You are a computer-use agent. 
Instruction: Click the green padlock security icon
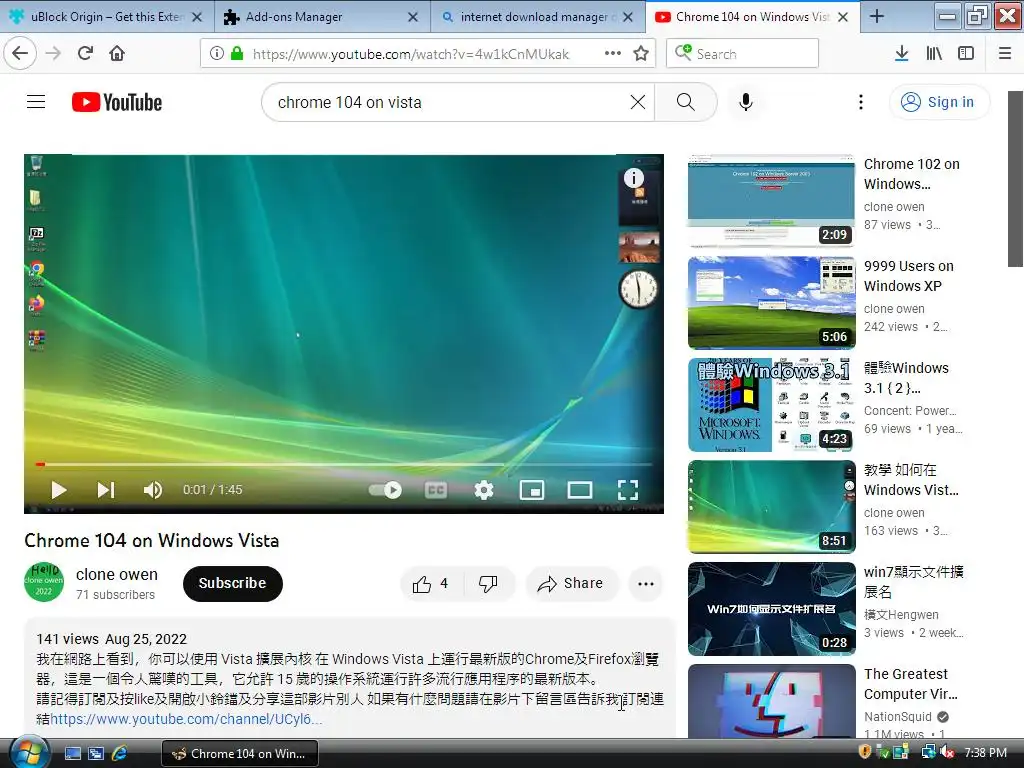(x=237, y=54)
